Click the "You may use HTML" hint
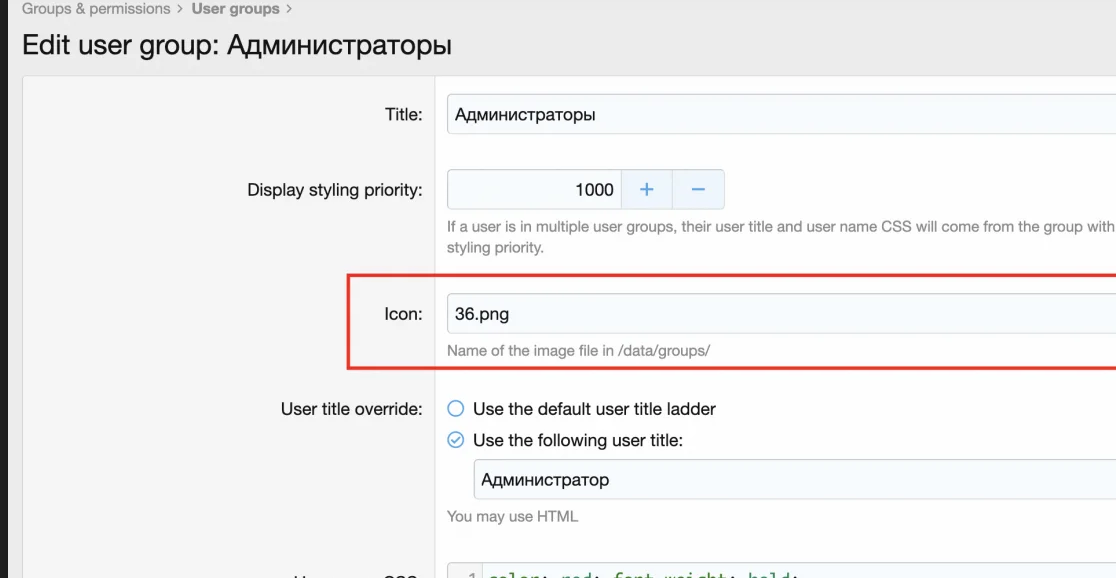The height and width of the screenshot is (578, 1116). tap(512, 516)
